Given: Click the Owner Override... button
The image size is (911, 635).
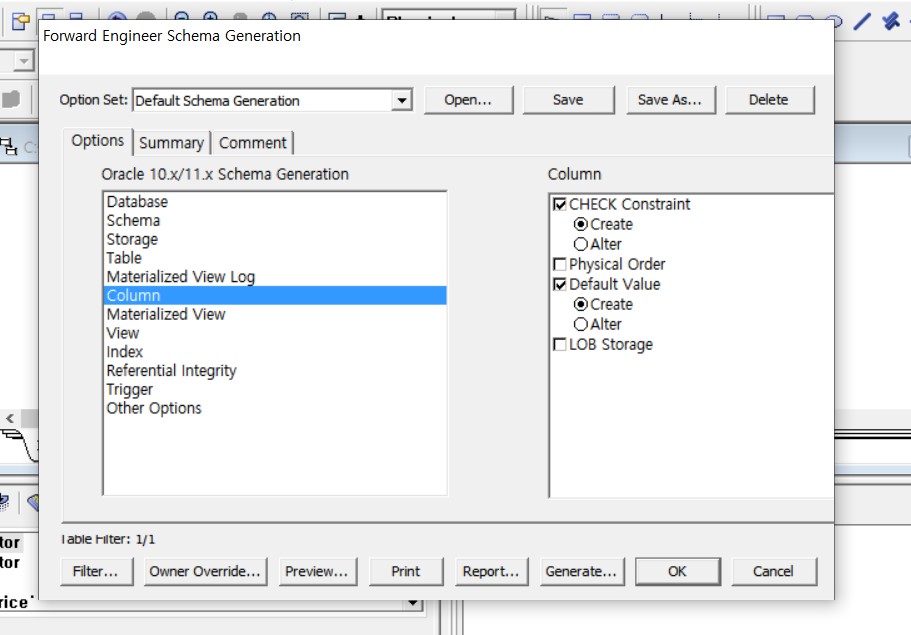Looking at the screenshot, I should pos(205,572).
